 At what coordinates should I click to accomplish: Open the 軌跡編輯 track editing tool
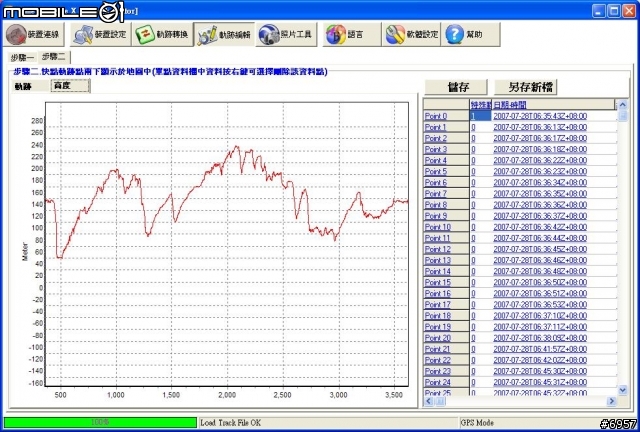pyautogui.click(x=224, y=34)
